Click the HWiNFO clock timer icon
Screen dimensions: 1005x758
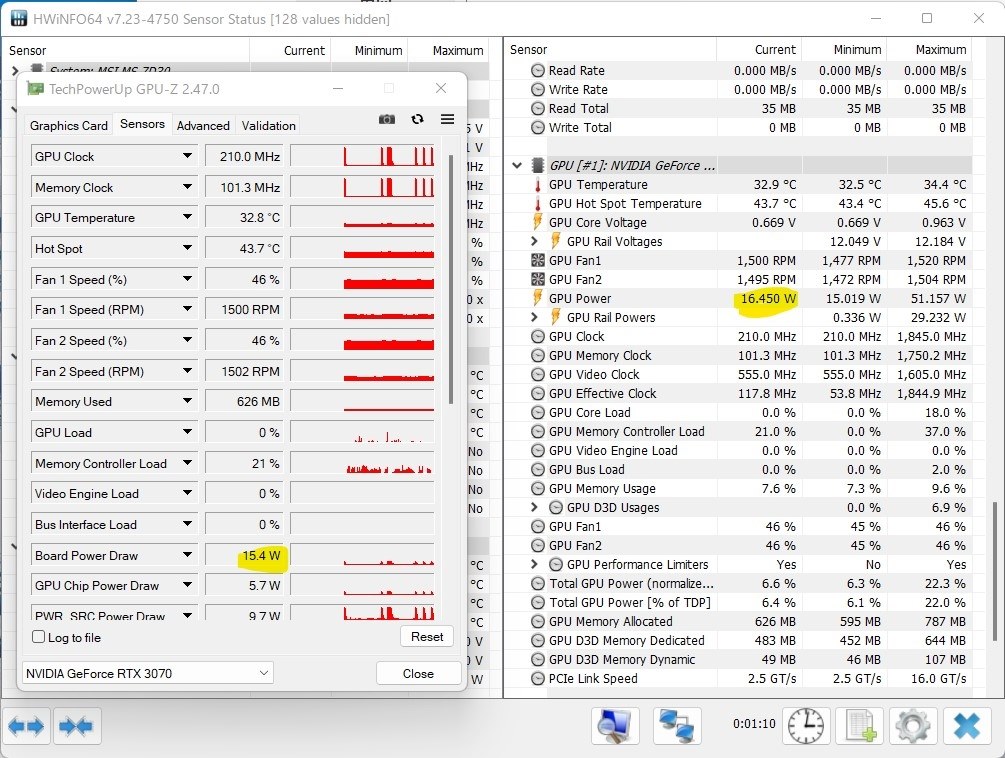[x=806, y=725]
